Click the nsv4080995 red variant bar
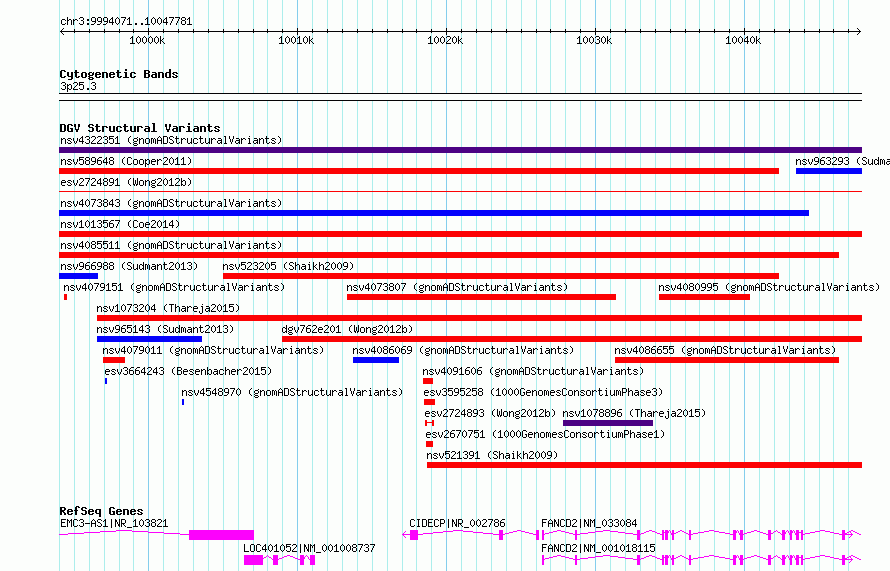The width and height of the screenshot is (890, 571). coord(704,297)
